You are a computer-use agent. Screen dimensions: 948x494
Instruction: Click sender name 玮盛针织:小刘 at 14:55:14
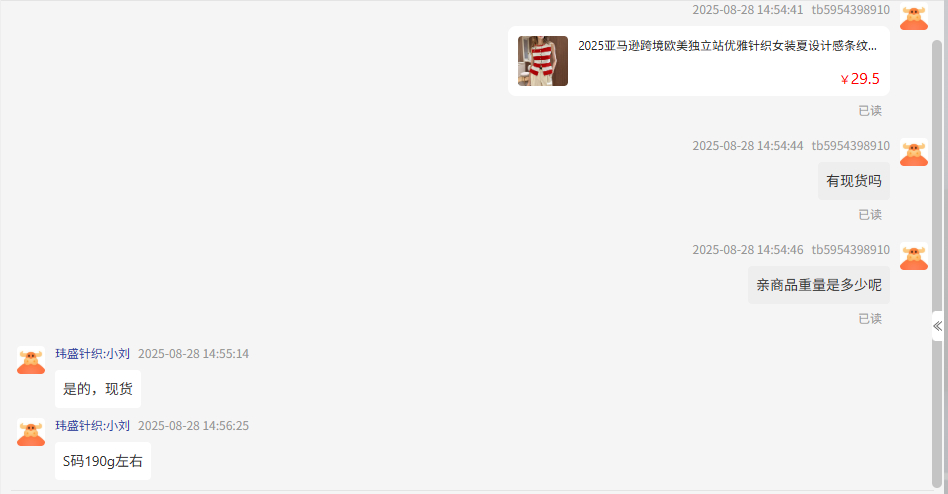(93, 354)
